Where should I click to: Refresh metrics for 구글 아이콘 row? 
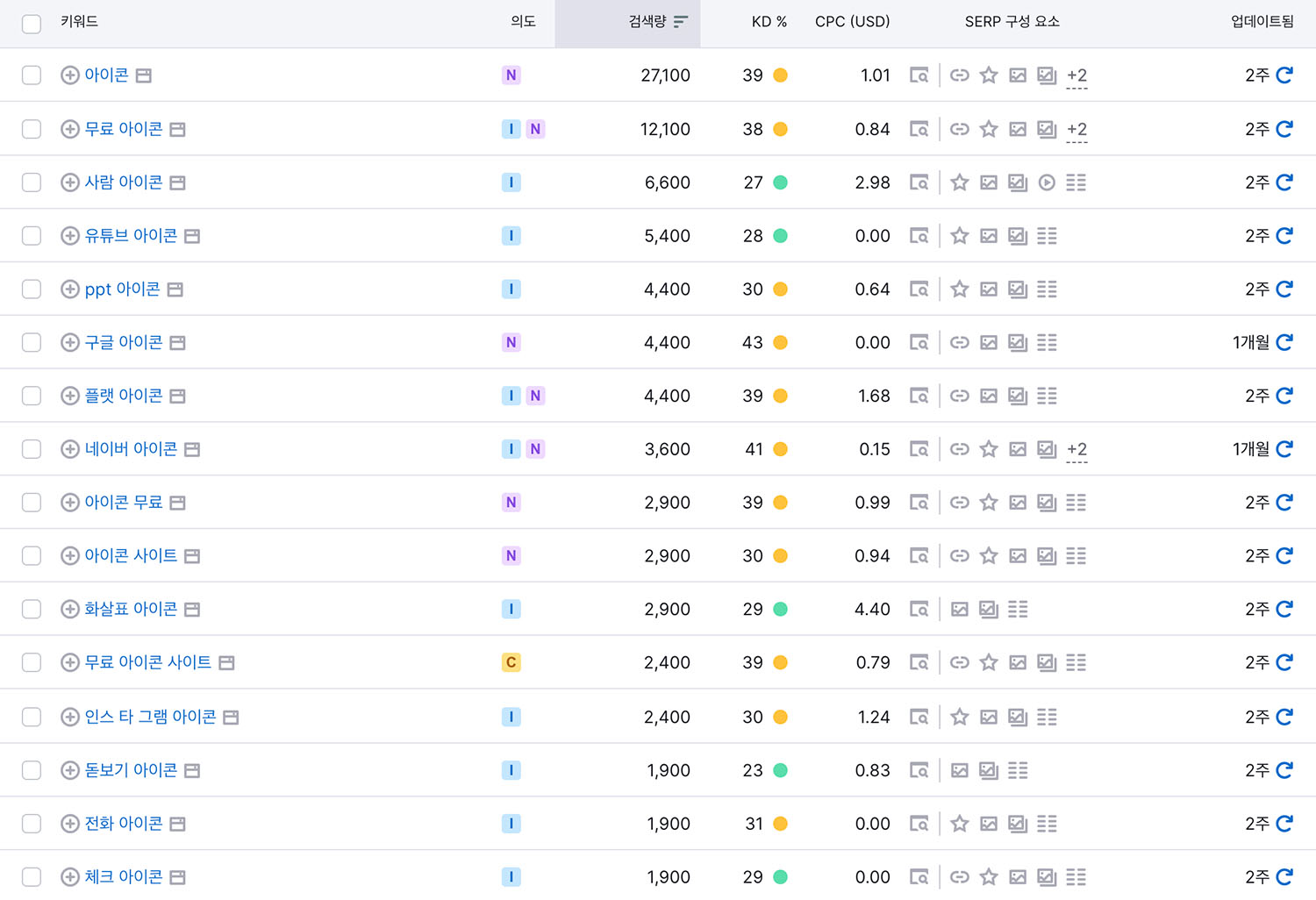coord(1284,342)
